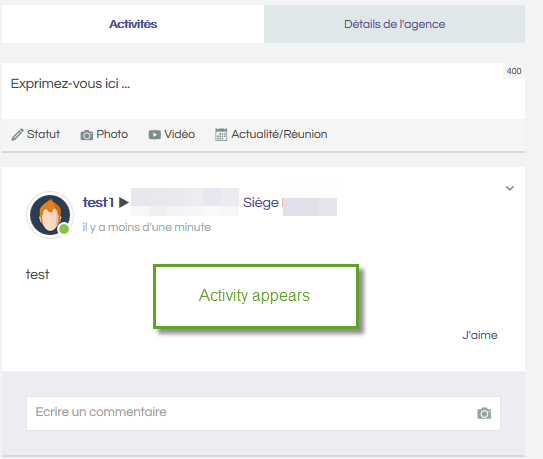Open the Siège agency link

(261, 203)
